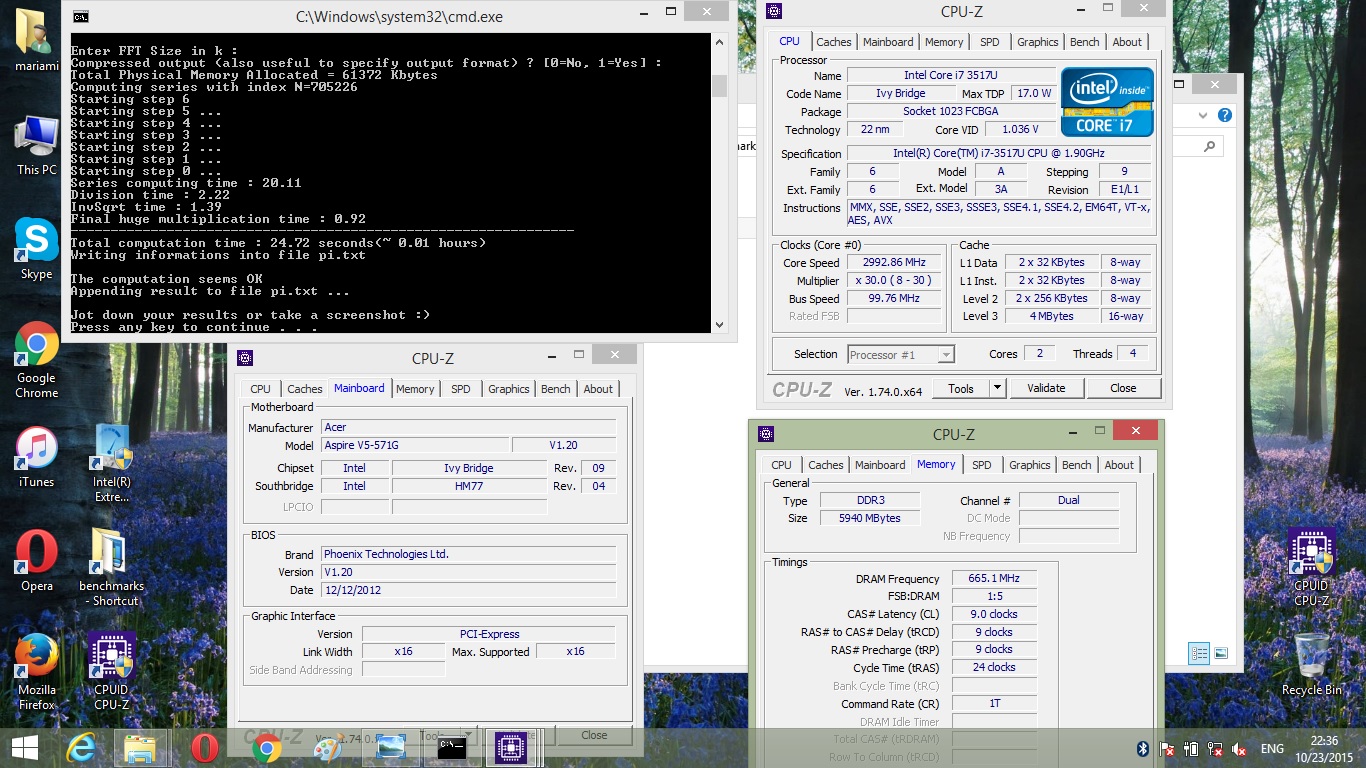The image size is (1366, 768).
Task: Open Memory tab in Mainboard window
Action: click(x=415, y=389)
